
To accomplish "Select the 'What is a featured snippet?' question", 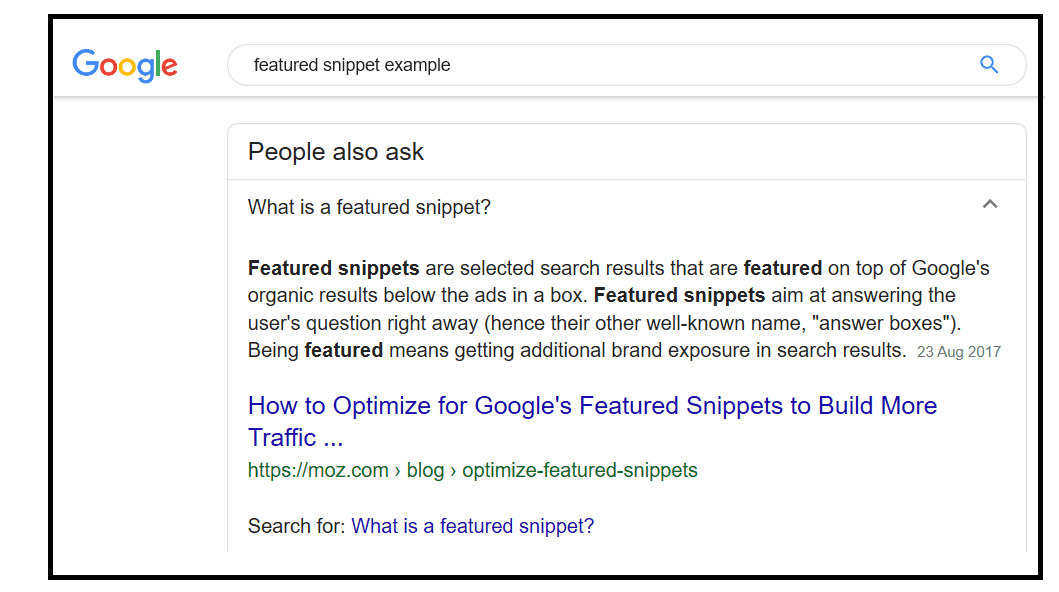I will tap(369, 207).
